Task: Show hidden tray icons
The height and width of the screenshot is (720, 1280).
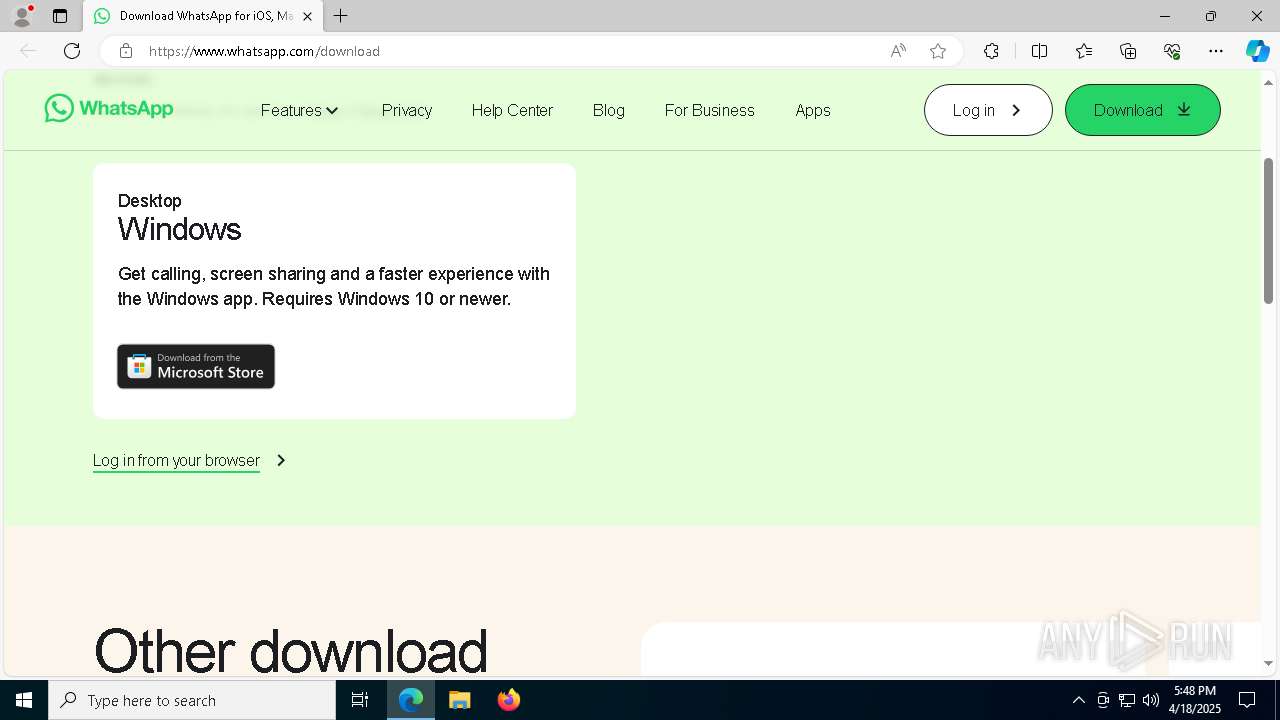Action: tap(1078, 700)
